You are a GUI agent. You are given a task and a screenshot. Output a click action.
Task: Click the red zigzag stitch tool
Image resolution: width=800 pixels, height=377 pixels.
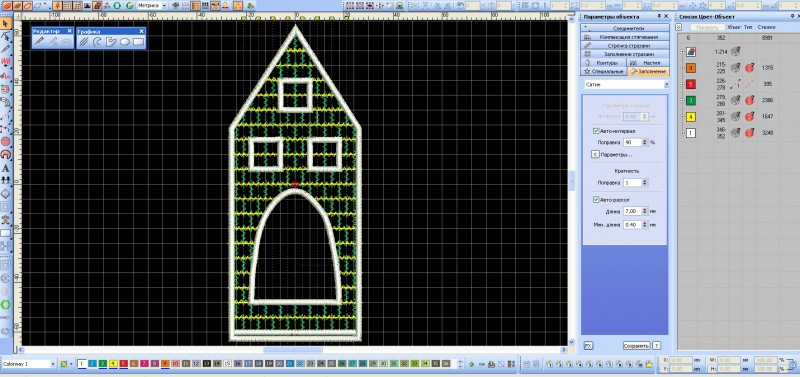tap(6, 62)
